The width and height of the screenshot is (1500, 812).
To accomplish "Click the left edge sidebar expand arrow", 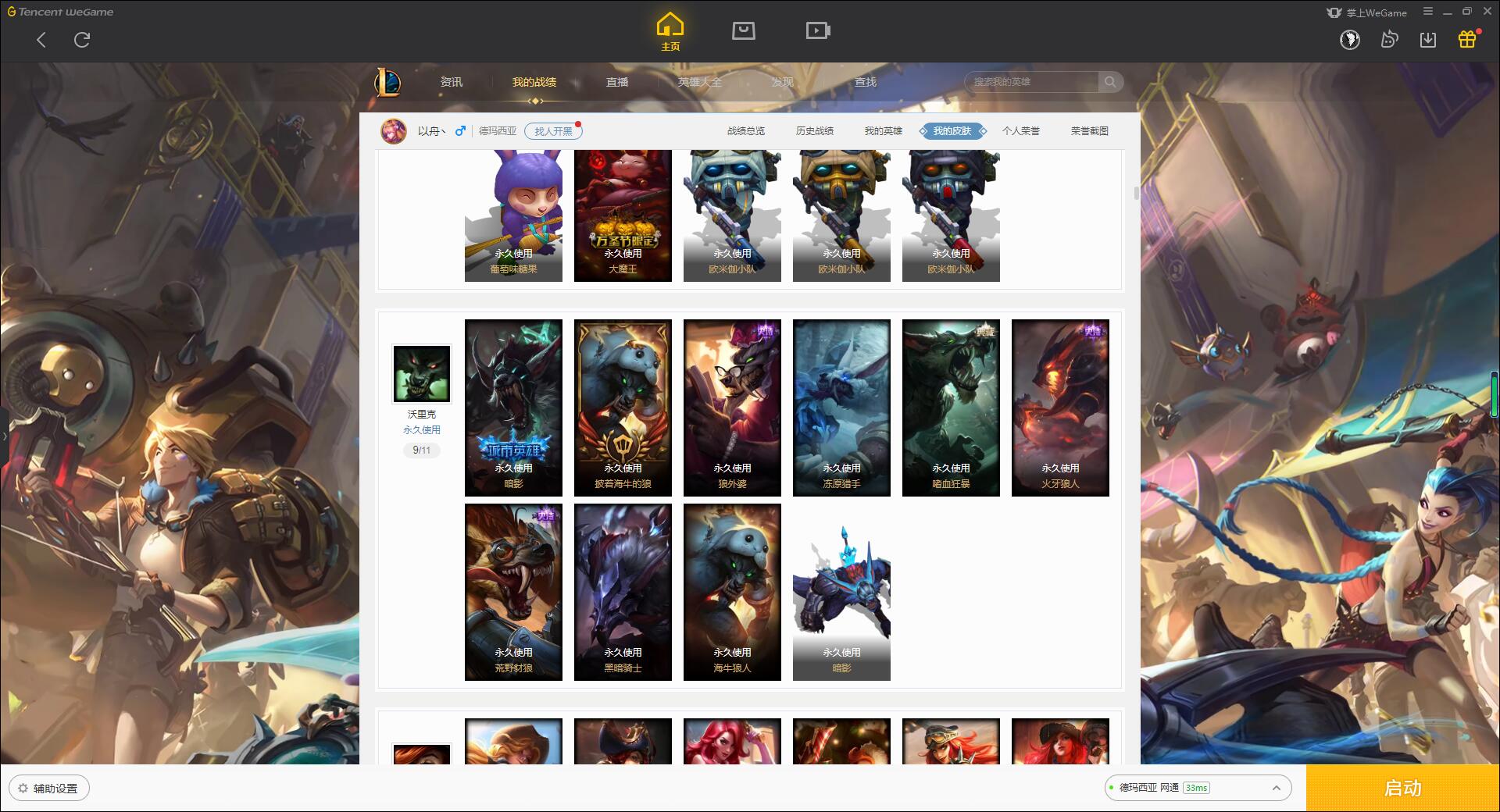I will [4, 436].
